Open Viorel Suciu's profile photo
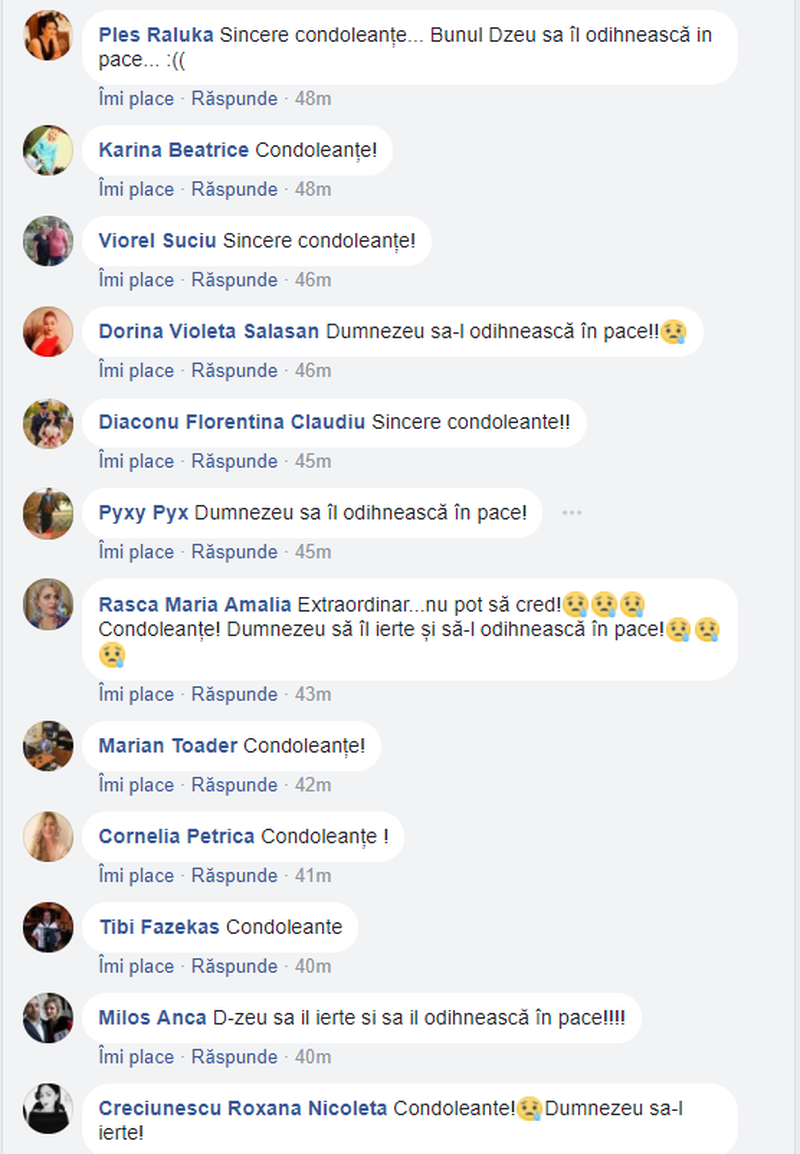This screenshot has height=1154, width=800. point(49,241)
